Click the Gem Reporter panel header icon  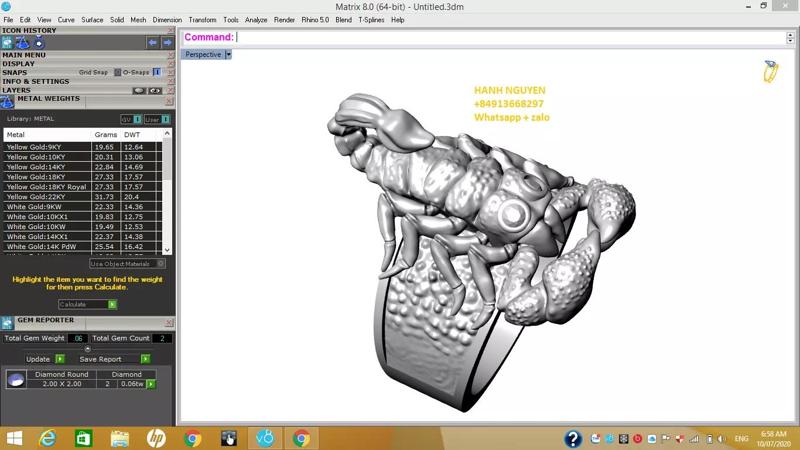point(7,322)
